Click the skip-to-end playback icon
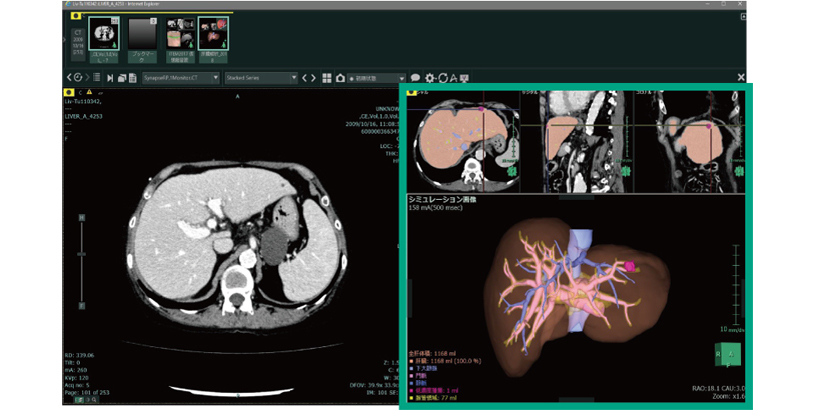816x410 pixels. pos(110,78)
